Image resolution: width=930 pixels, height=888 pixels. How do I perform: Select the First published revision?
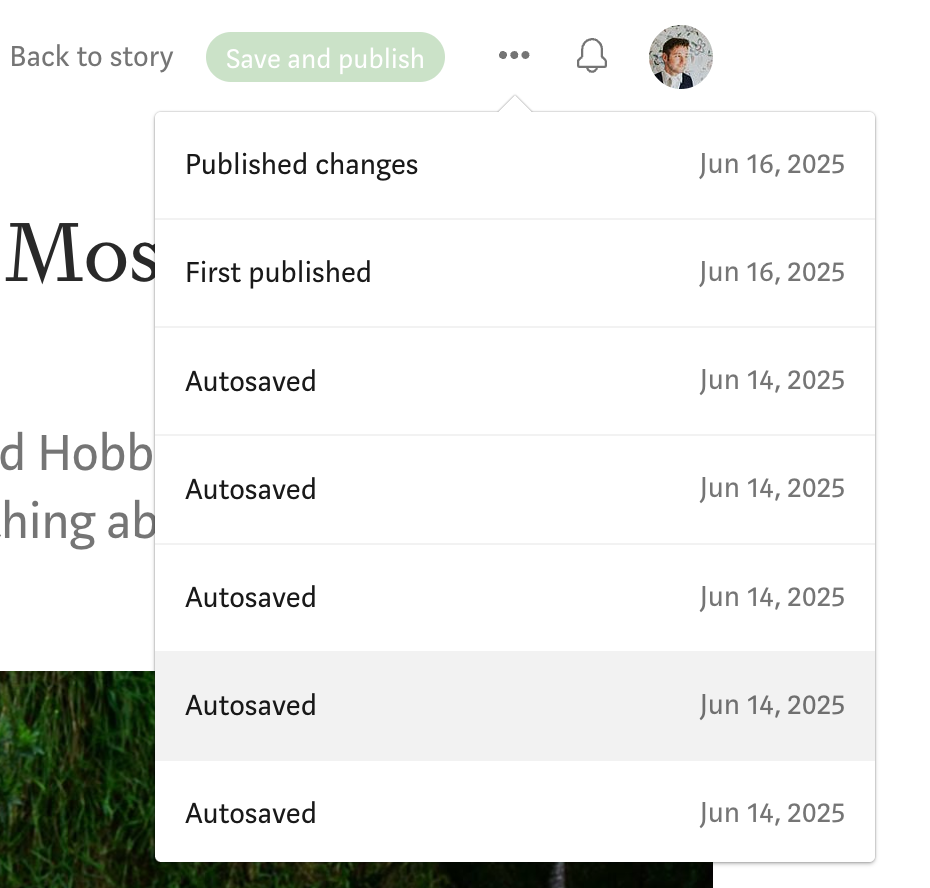(x=515, y=273)
